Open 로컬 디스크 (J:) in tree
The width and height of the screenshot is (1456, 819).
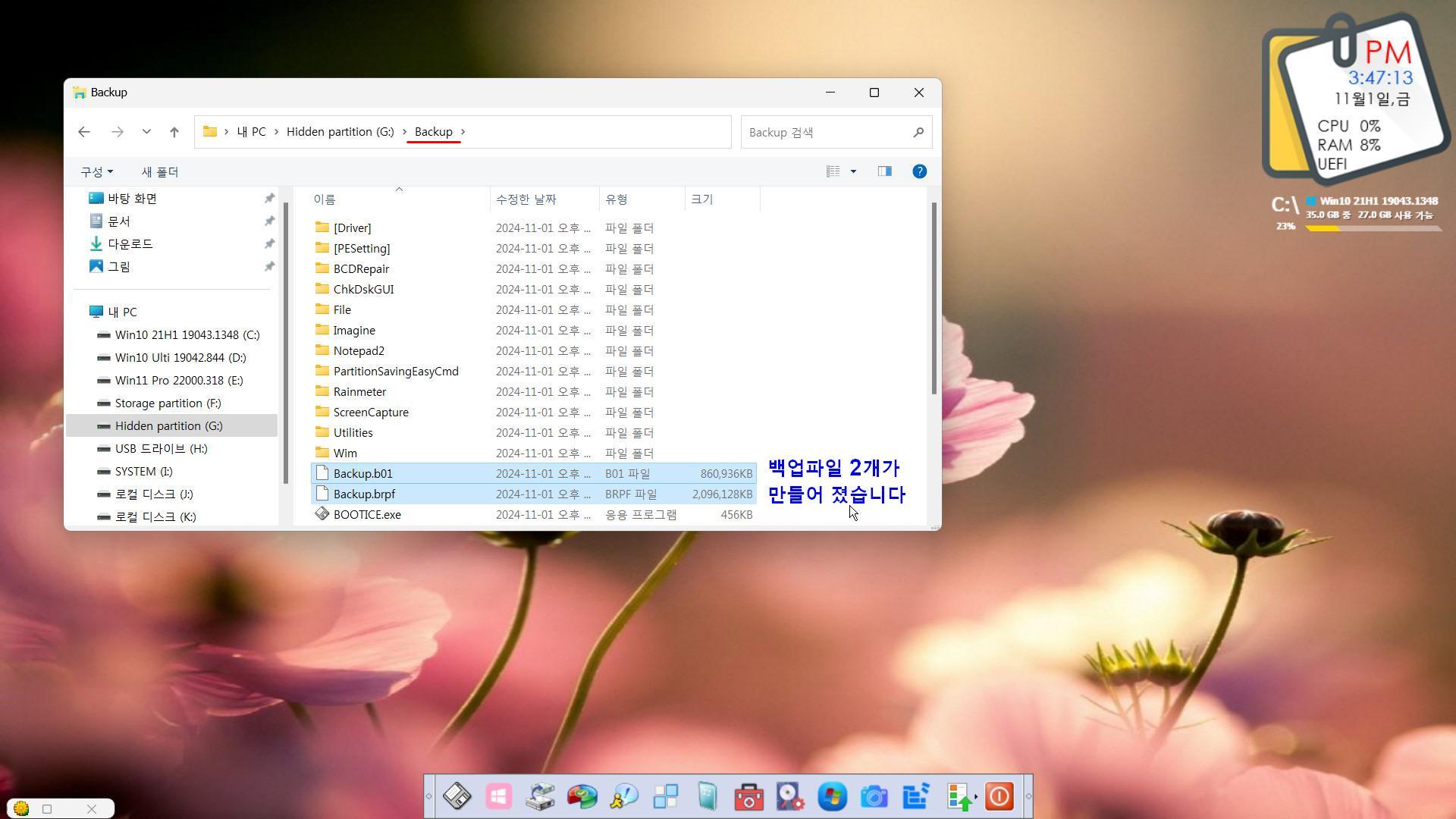coord(154,494)
